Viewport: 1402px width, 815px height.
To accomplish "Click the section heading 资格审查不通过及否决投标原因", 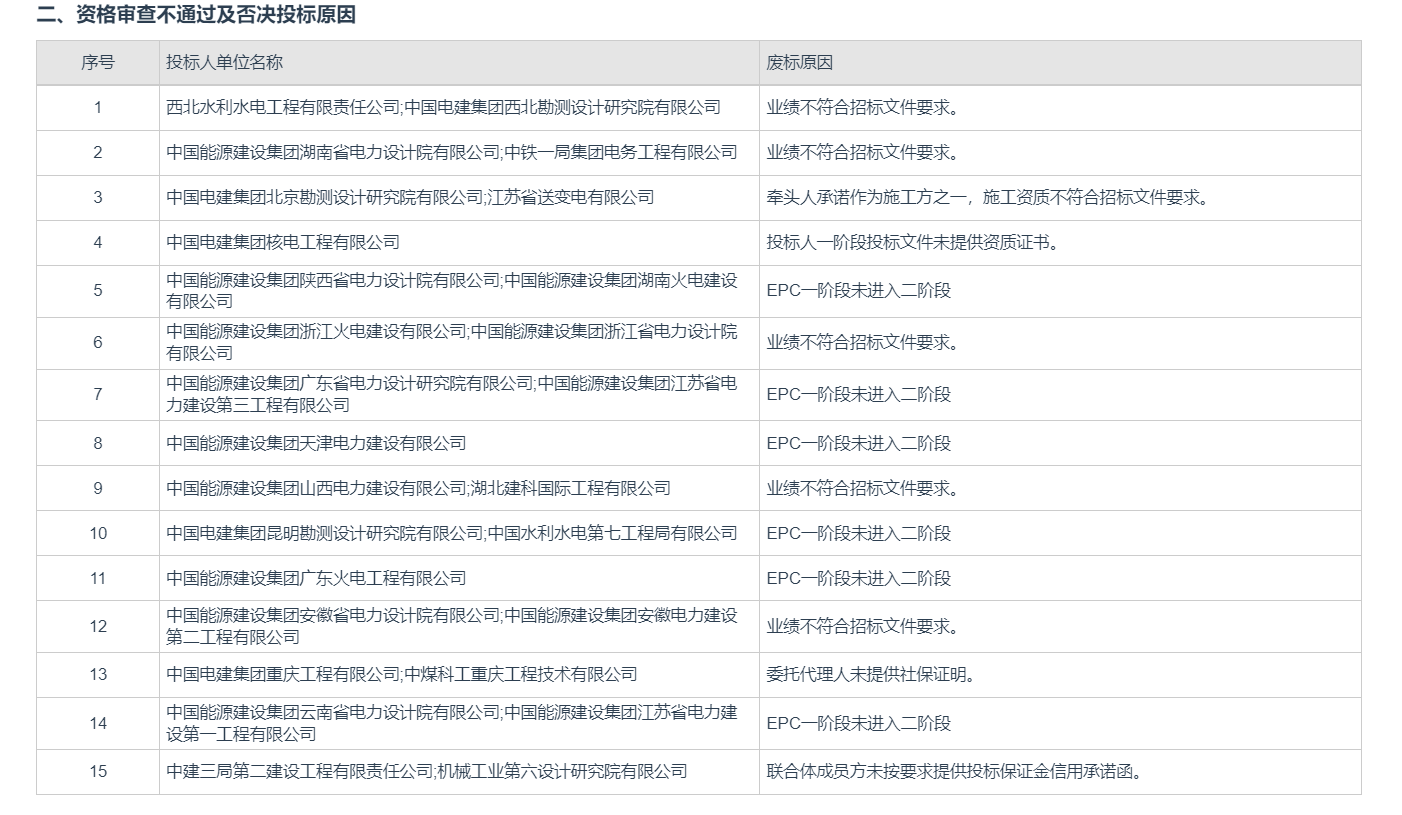I will (196, 15).
